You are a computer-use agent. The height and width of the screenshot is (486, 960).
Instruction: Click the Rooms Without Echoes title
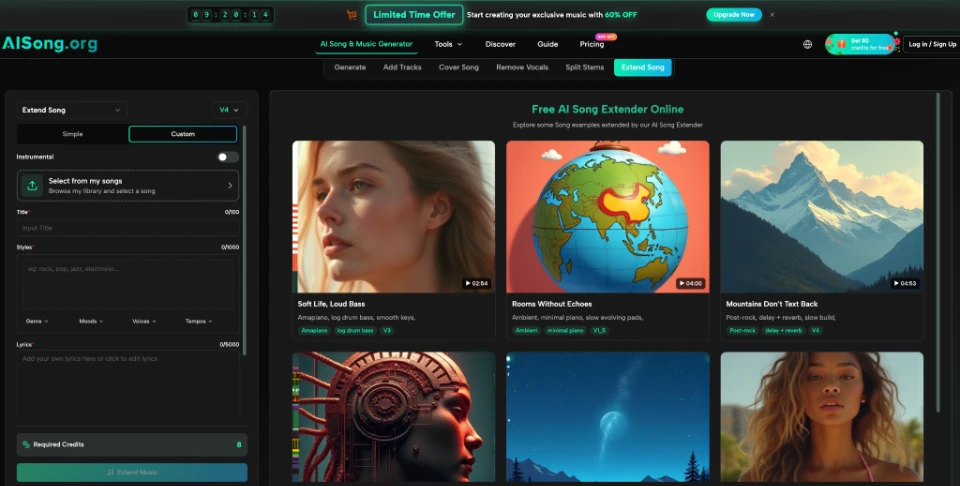pyautogui.click(x=552, y=304)
